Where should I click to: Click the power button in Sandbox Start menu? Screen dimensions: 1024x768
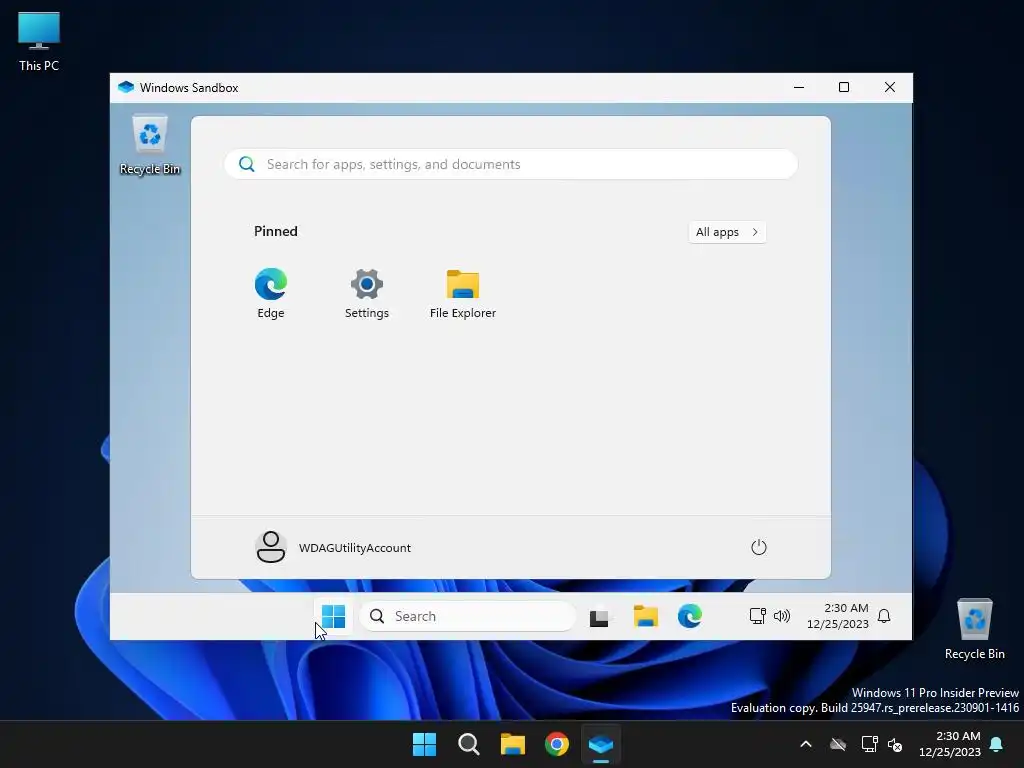758,547
